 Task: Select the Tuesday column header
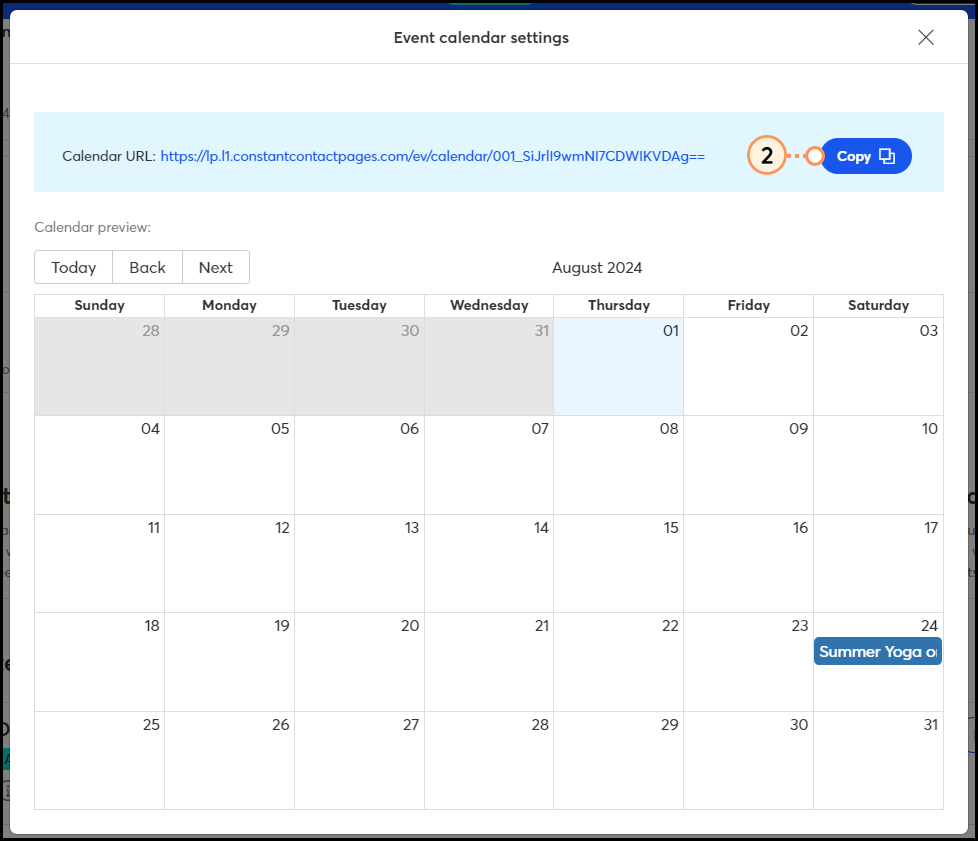pos(359,305)
